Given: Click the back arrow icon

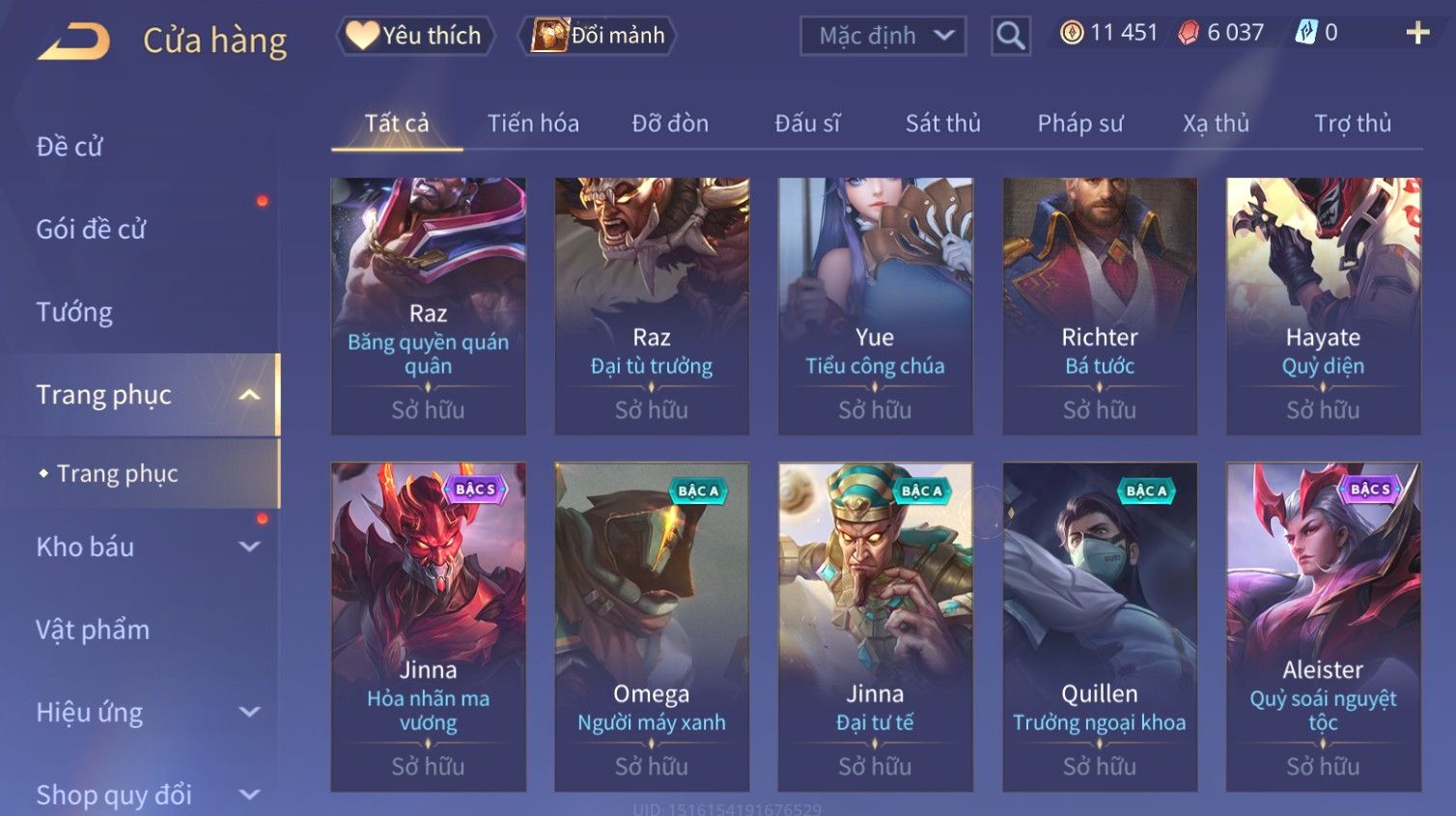Looking at the screenshot, I should (73, 42).
